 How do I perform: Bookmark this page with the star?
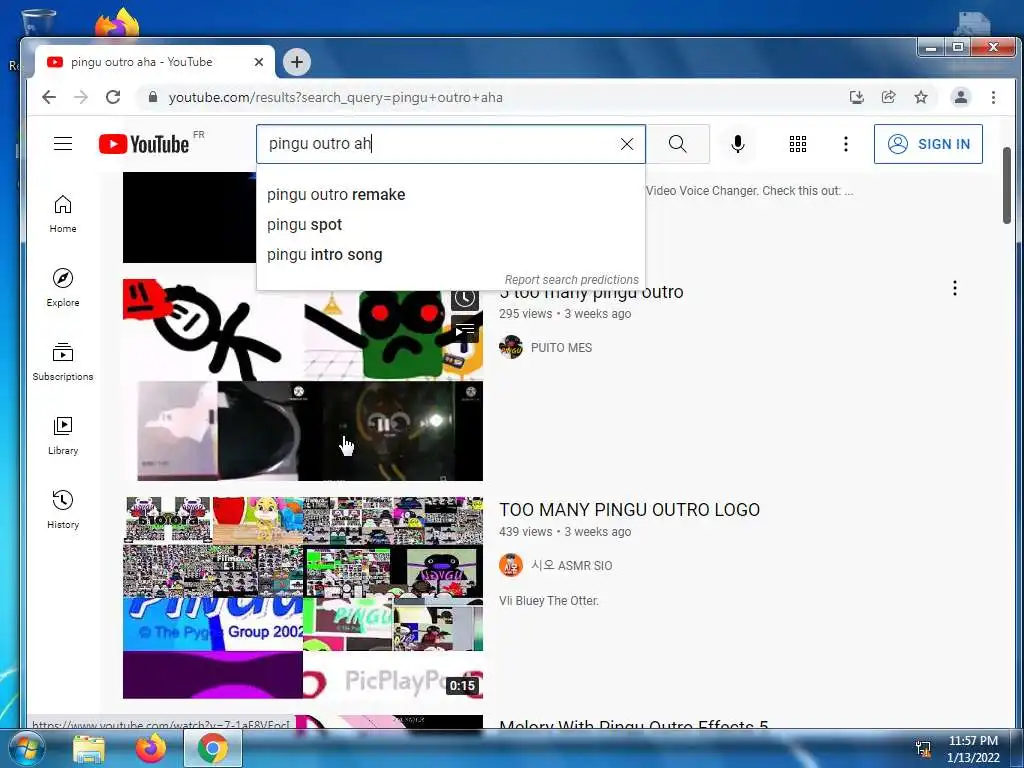(x=921, y=97)
